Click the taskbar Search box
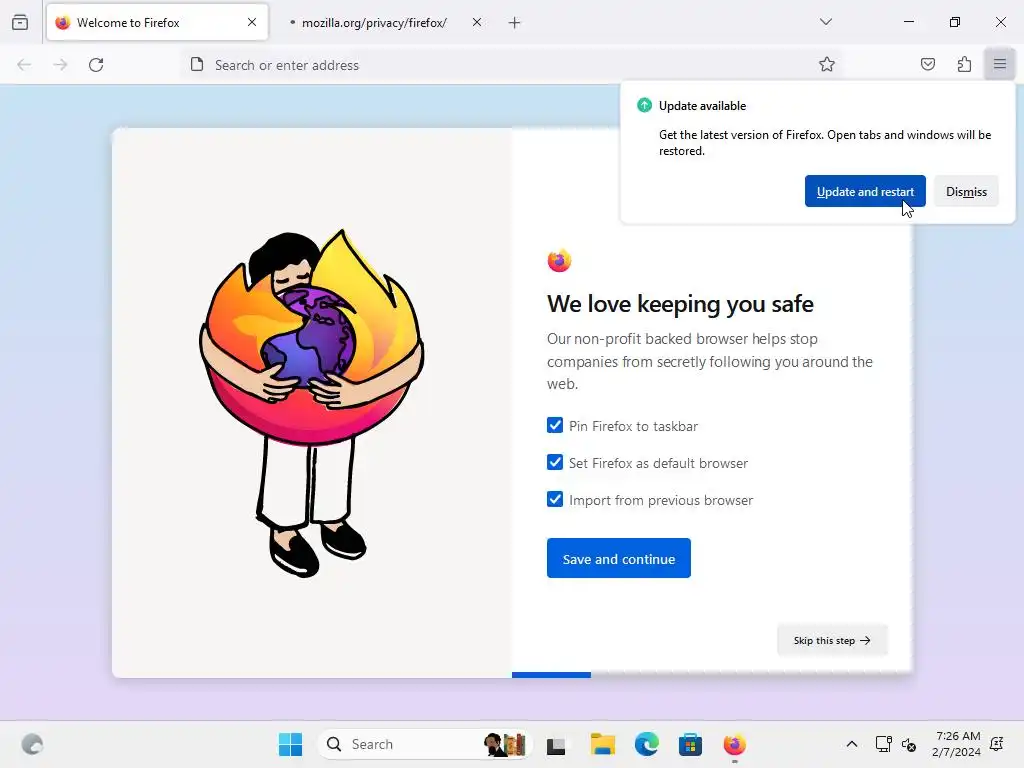This screenshot has width=1024, height=768. click(426, 744)
